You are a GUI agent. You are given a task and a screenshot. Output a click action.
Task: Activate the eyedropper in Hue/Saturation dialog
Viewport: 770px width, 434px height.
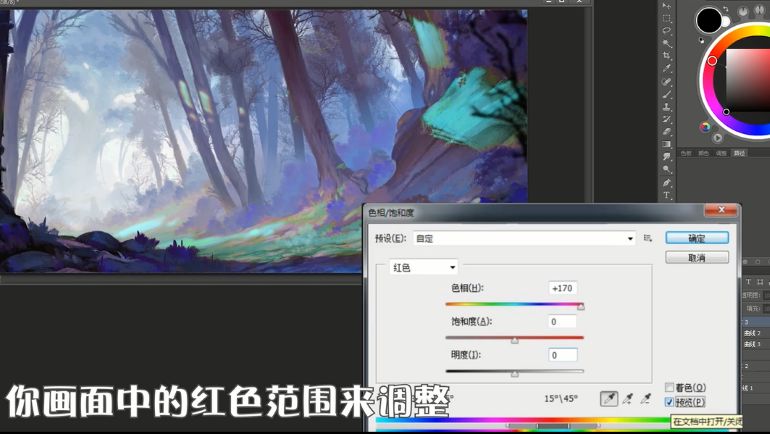tap(609, 398)
